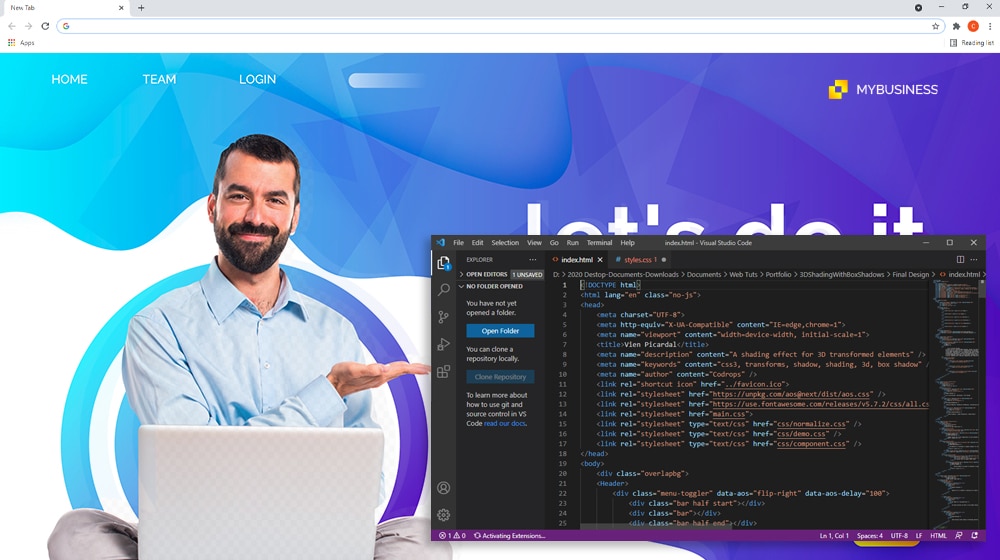Click VS Code logo icon in title bar

pyautogui.click(x=440, y=242)
